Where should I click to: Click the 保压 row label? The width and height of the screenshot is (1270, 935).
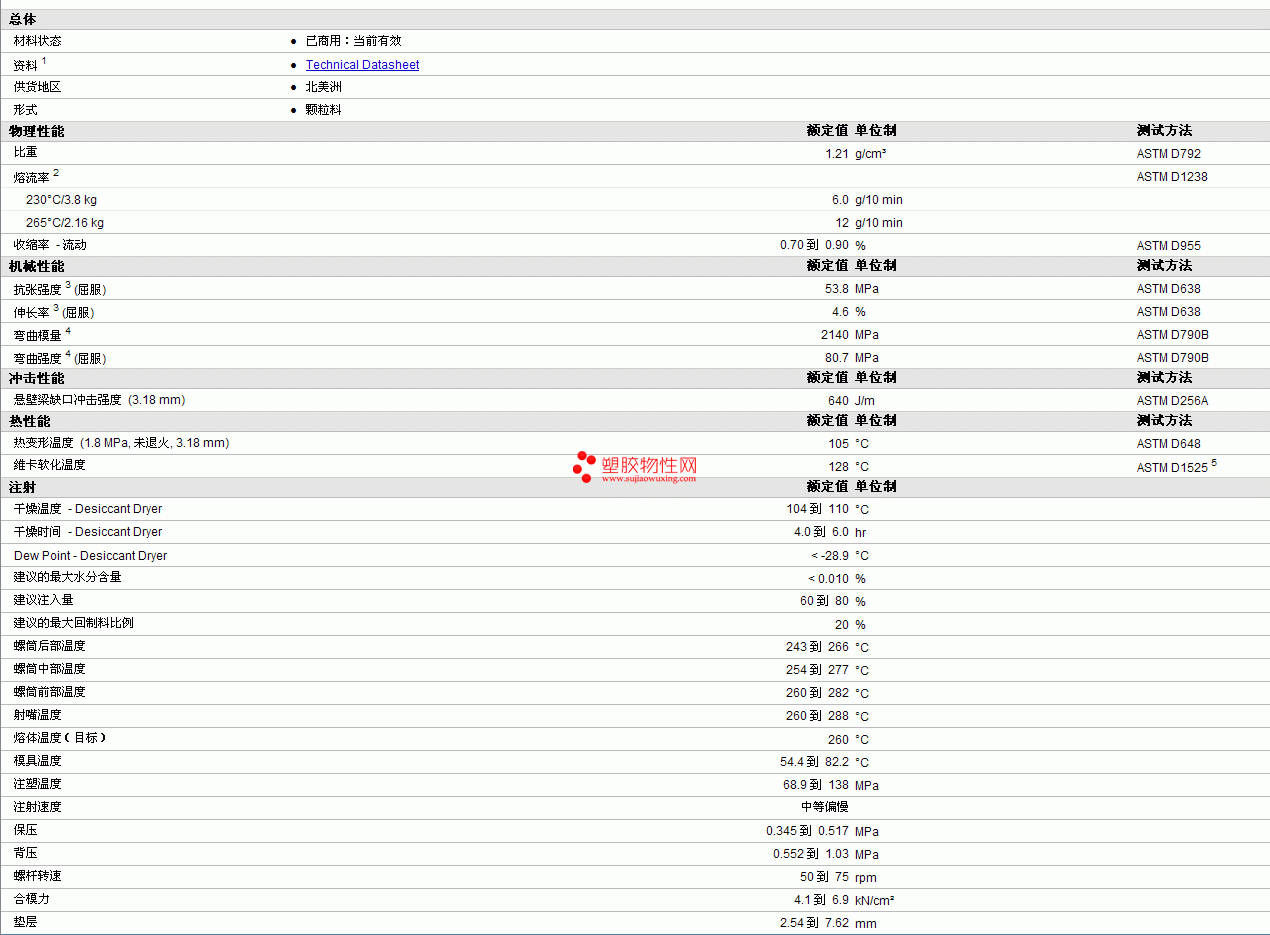coord(25,830)
